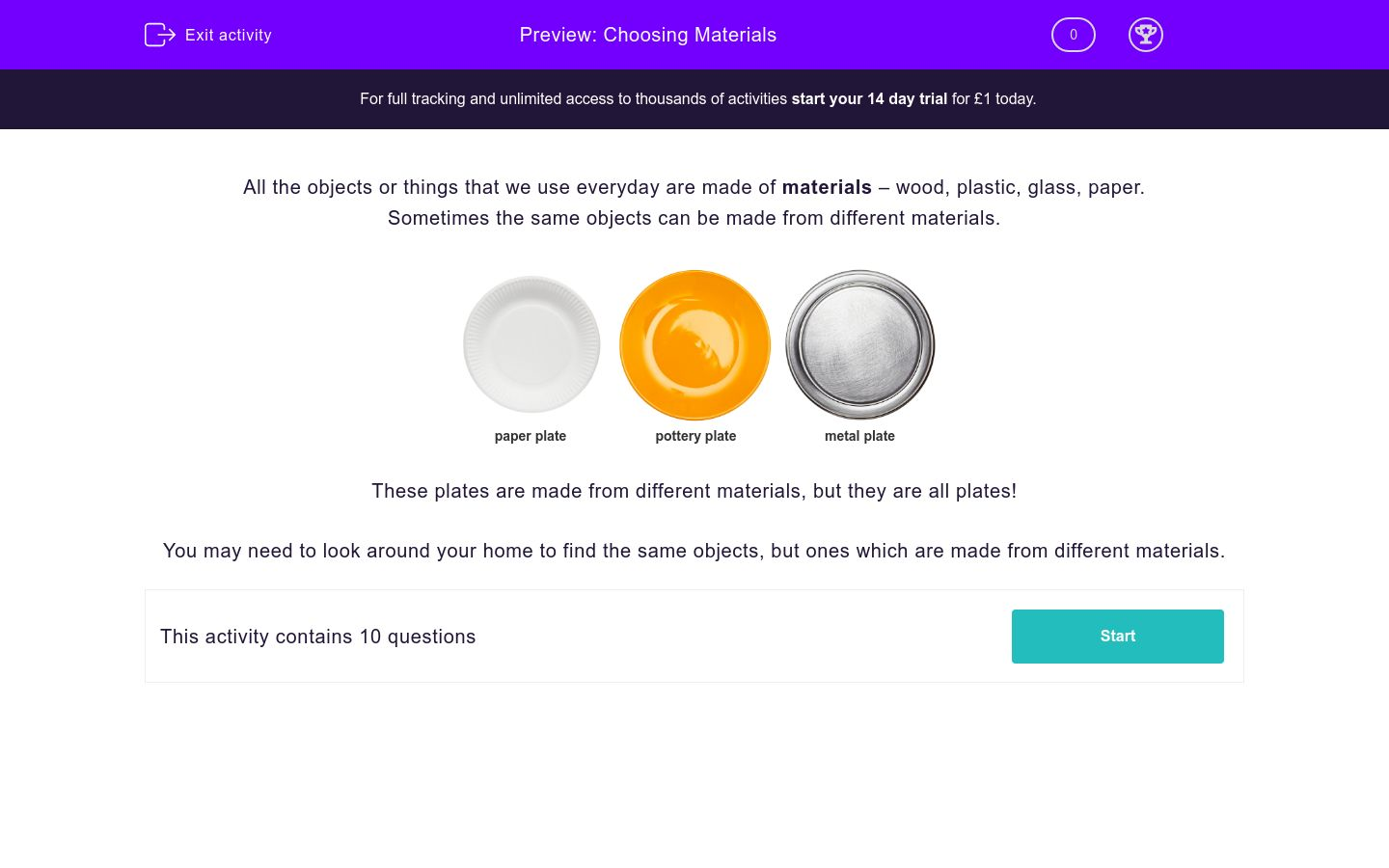Click the 'Preview: Choosing Materials' title

[647, 36]
